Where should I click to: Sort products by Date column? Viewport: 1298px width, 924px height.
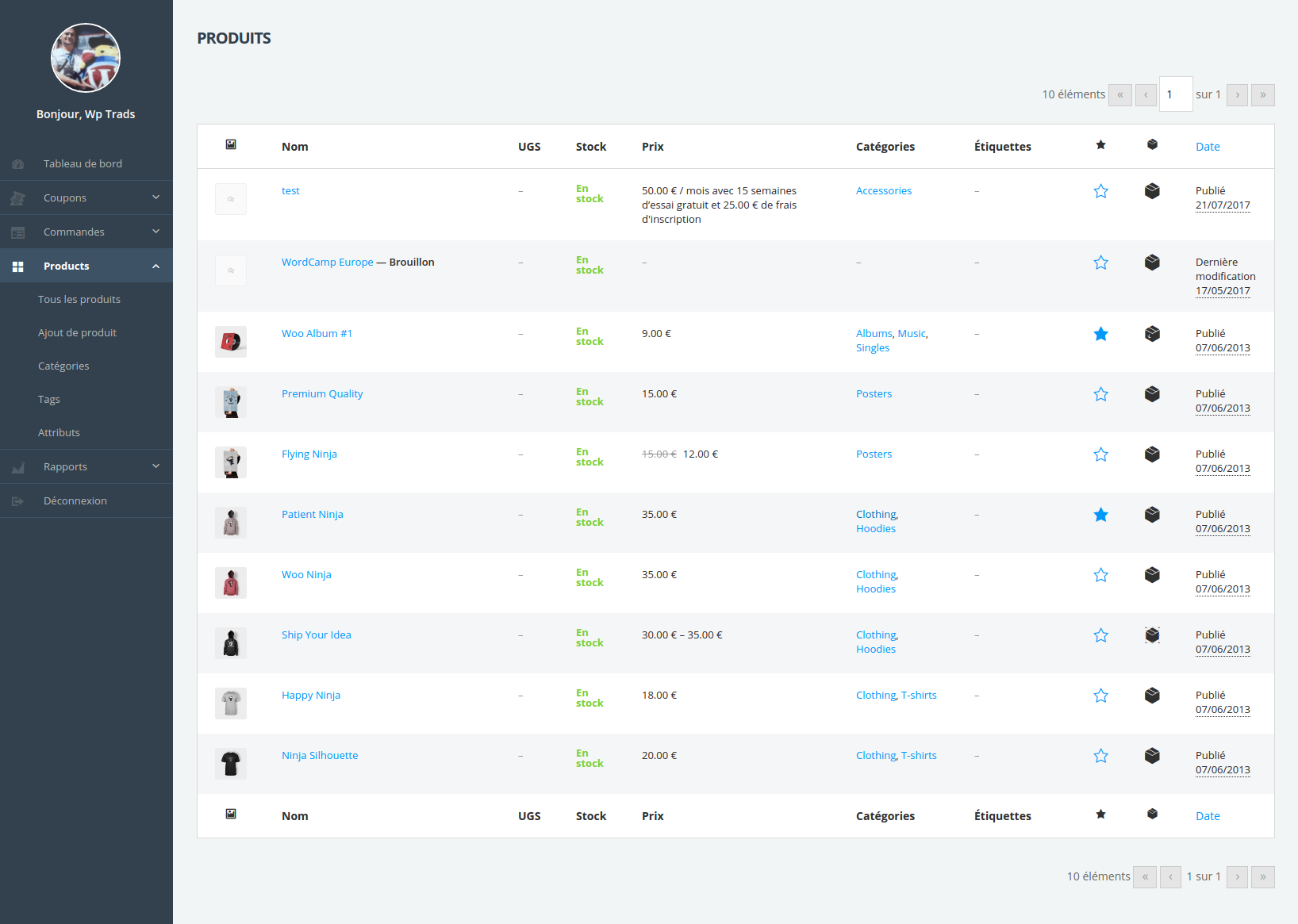coord(1208,146)
